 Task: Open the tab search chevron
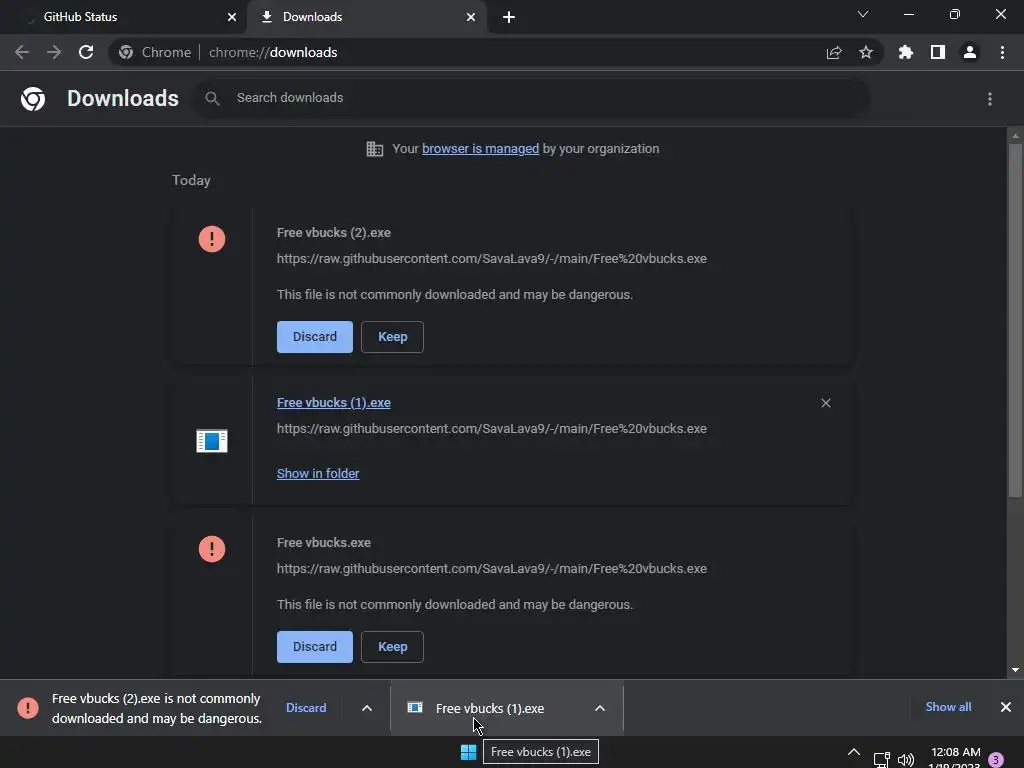[x=863, y=14]
